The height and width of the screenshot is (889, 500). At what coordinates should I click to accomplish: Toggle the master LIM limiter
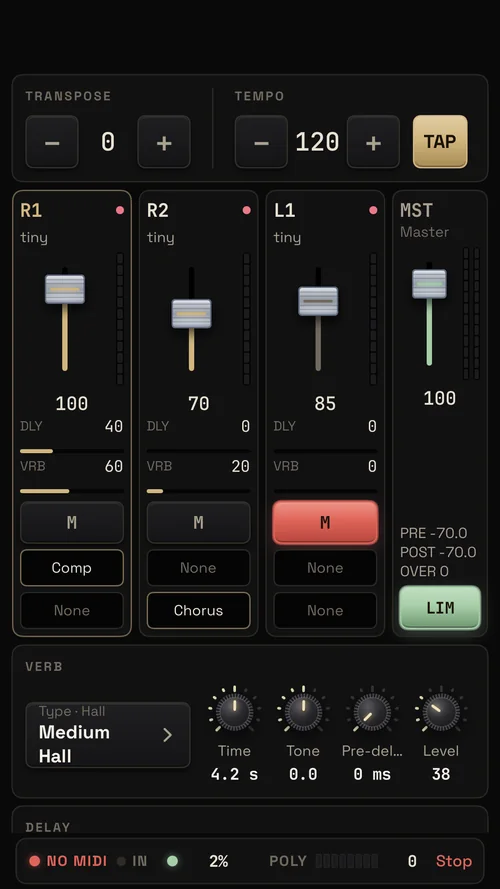coord(440,608)
